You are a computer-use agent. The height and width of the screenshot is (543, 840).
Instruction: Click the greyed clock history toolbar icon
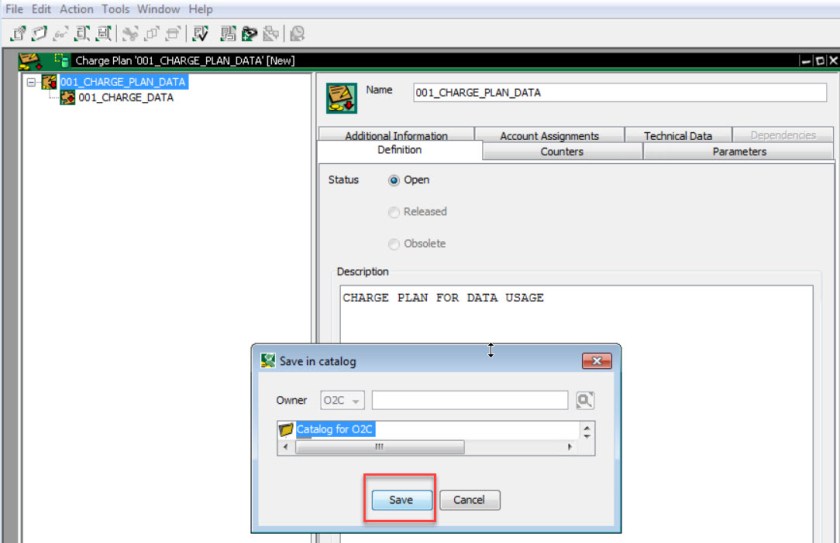297,34
